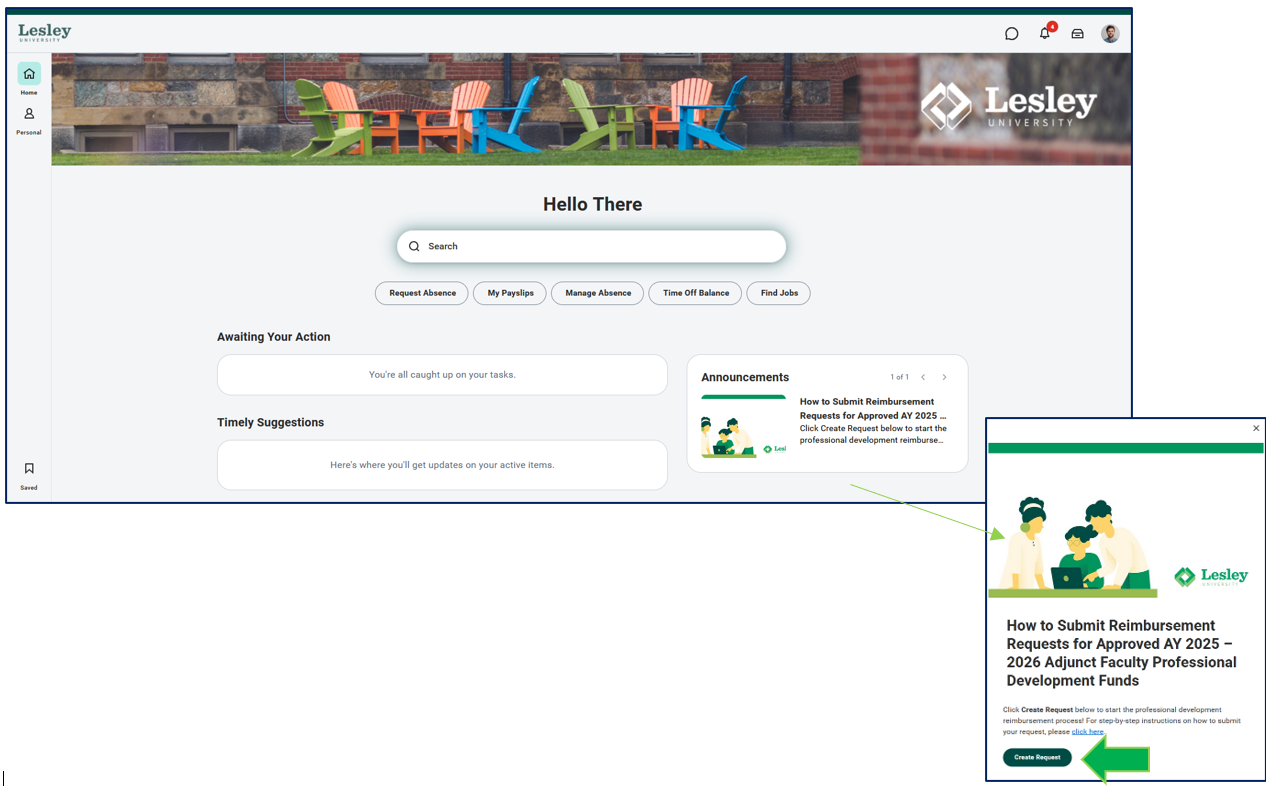Go to previous announcement arrow
This screenshot has height=786, width=1270.
(923, 377)
